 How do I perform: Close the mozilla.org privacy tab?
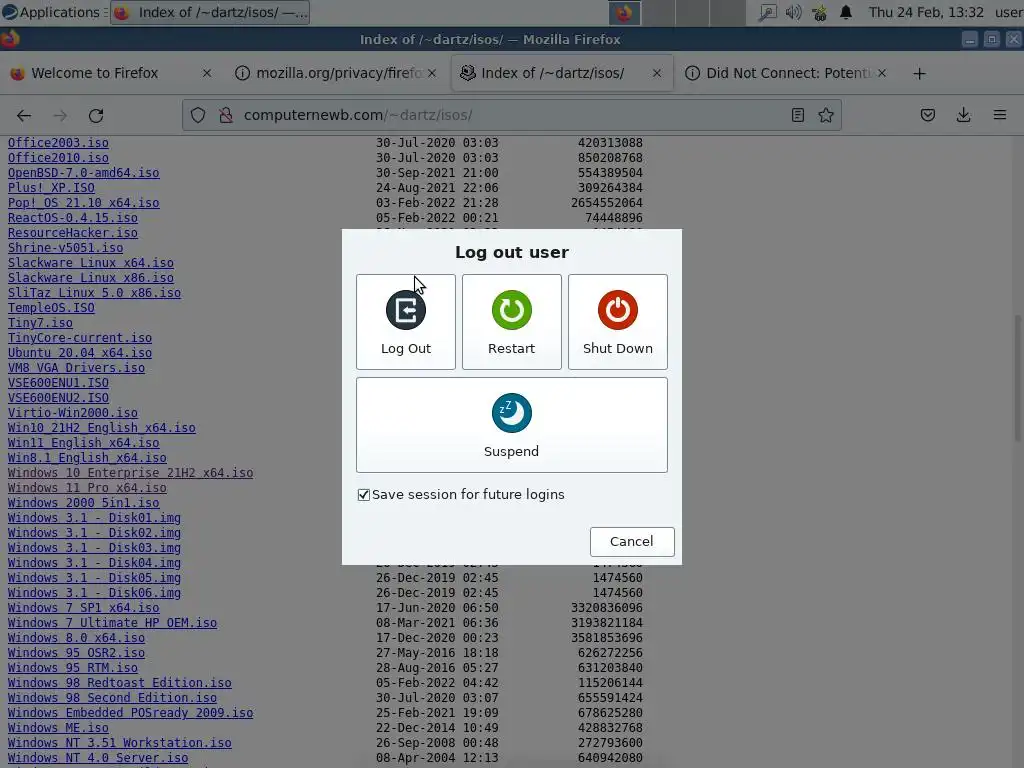432,73
